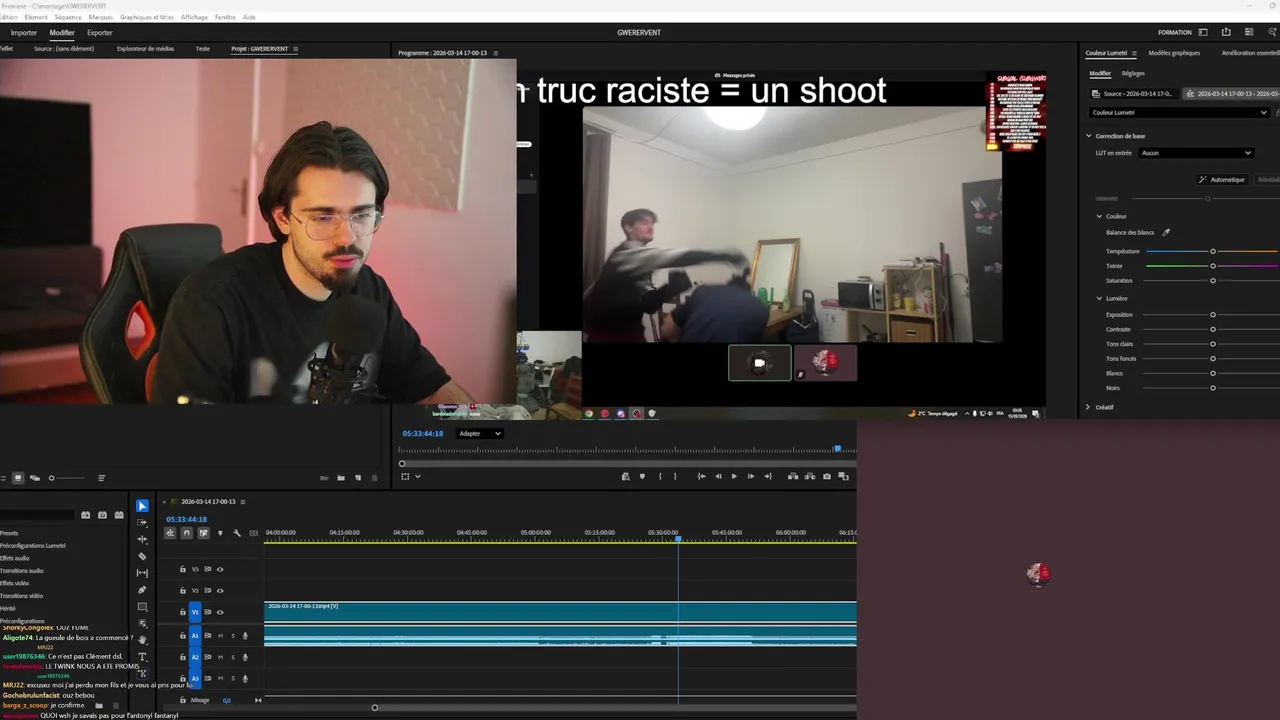Toggle linked selection in the timeline

[x=203, y=533]
